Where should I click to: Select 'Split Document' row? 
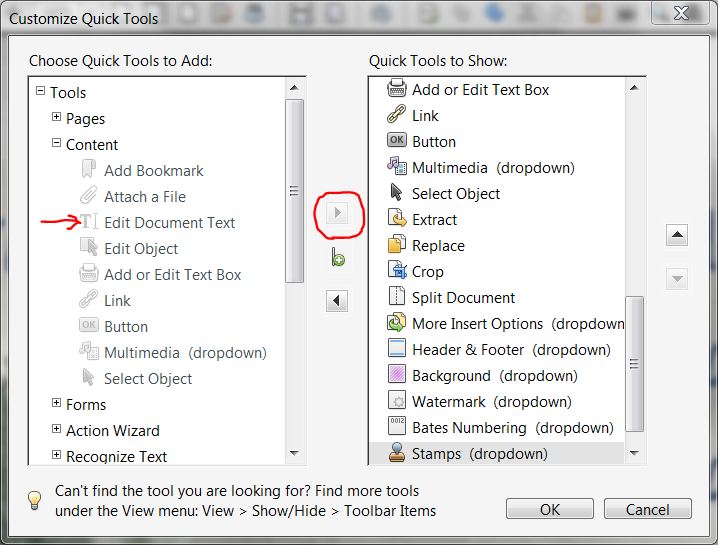[496, 298]
